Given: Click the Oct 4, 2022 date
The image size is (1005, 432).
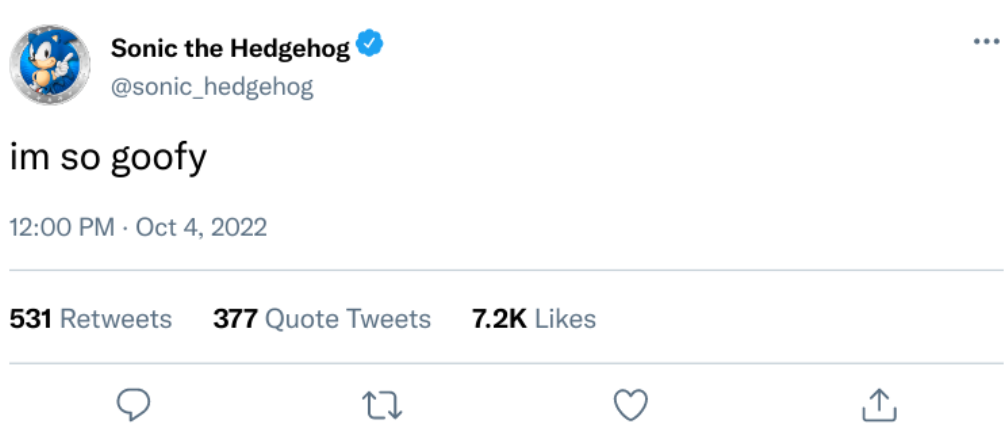Looking at the screenshot, I should 201,227.
